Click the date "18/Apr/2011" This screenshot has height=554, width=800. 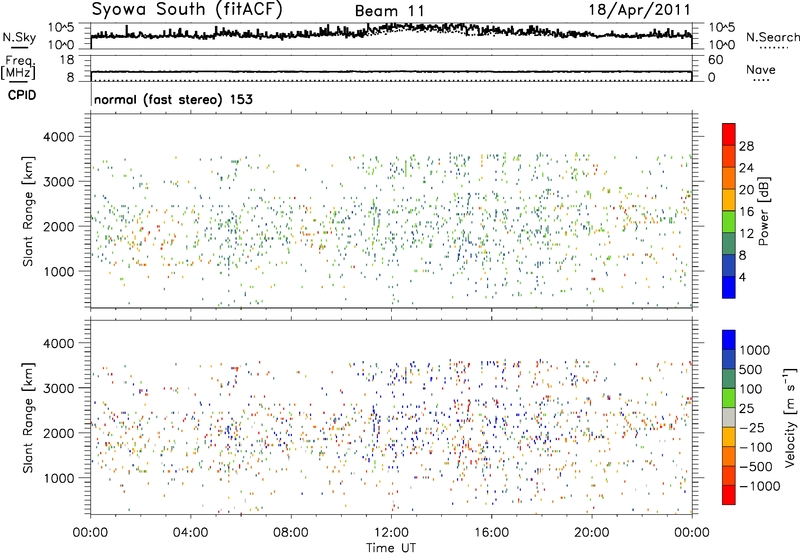point(640,10)
